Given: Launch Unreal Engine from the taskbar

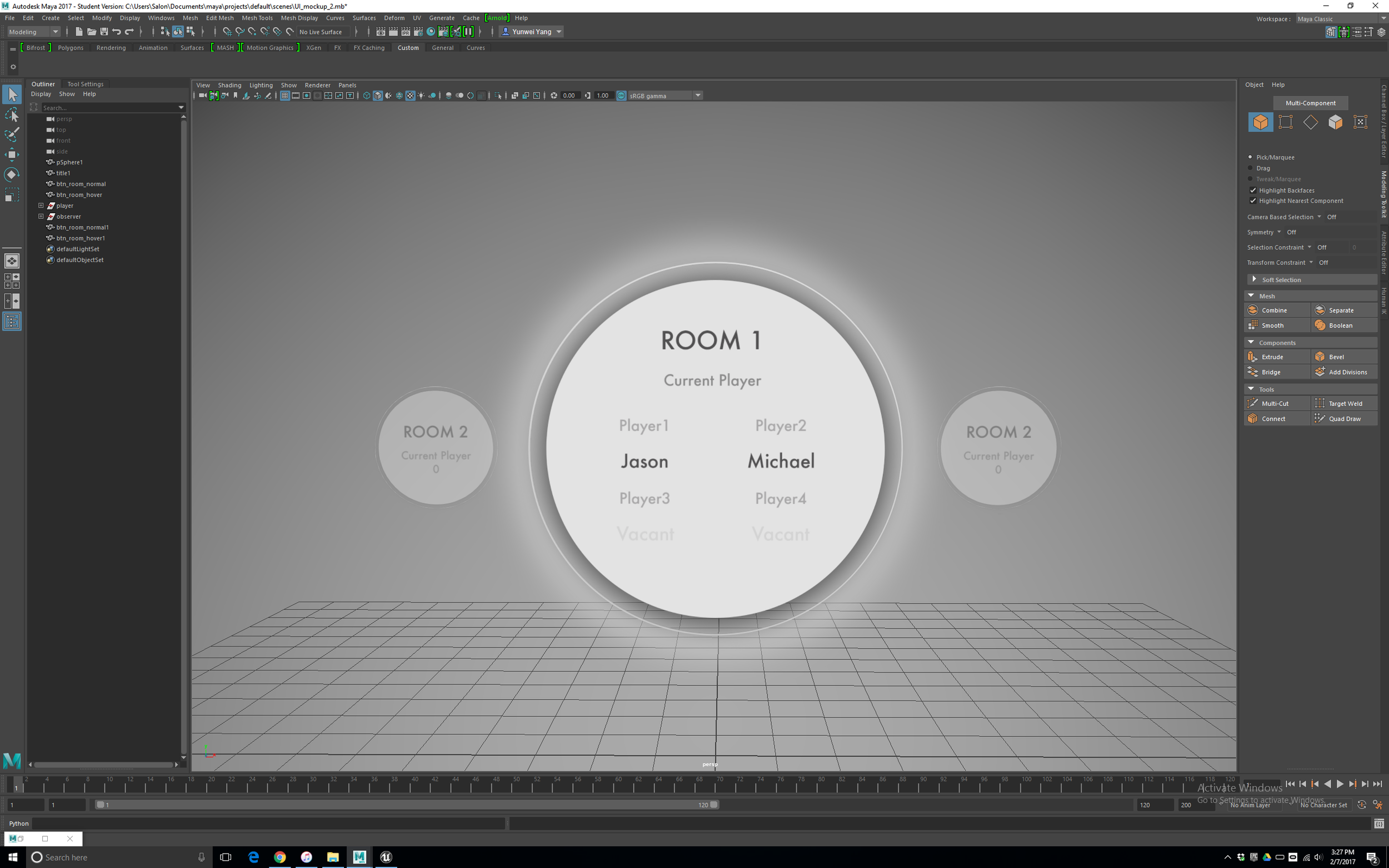Looking at the screenshot, I should tap(386, 856).
